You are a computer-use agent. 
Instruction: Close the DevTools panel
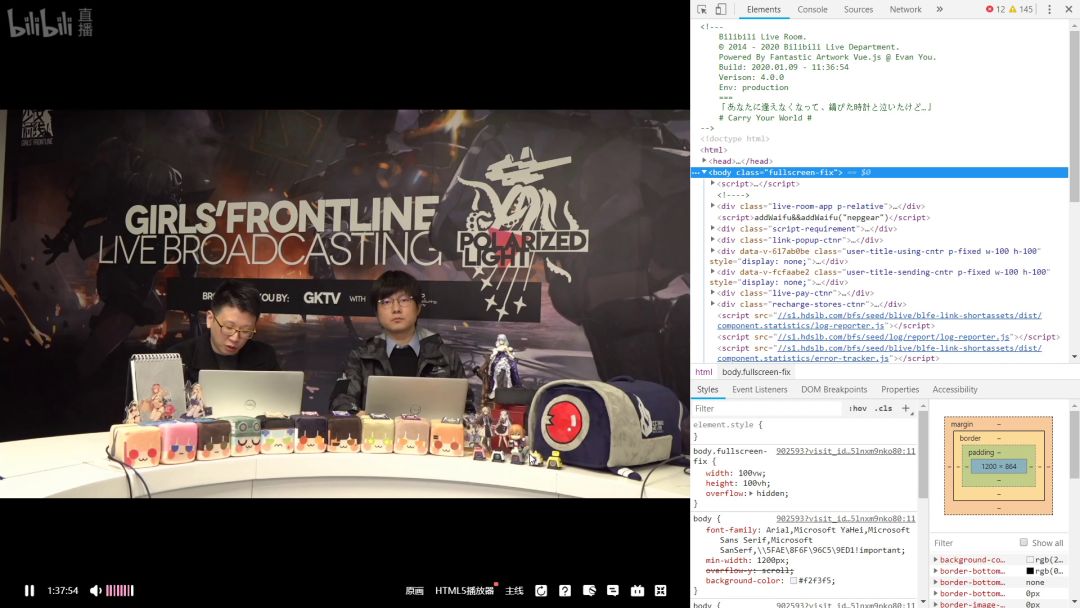[1069, 10]
